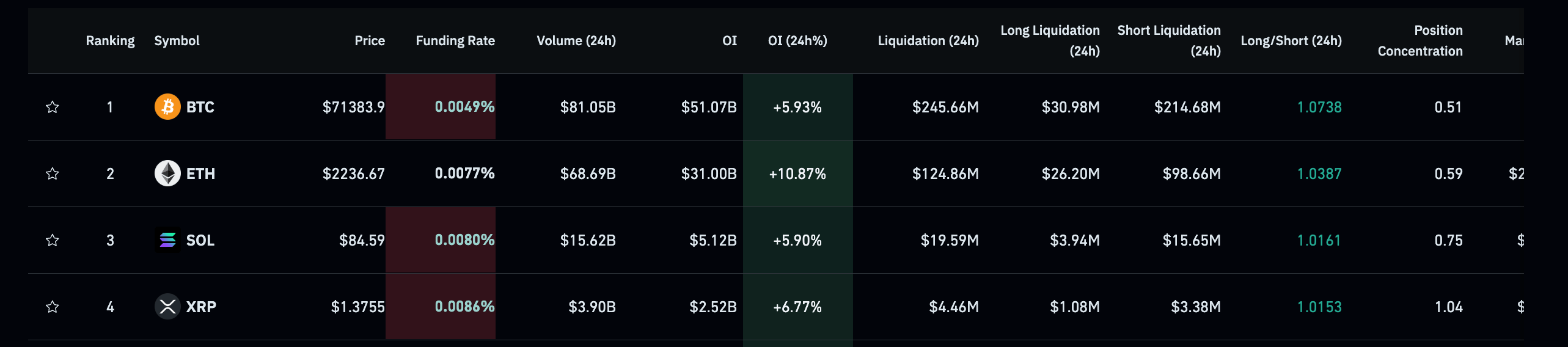Viewport: 1568px width, 347px height.
Task: Sort by Long/Short (24h) column header
Action: click(1291, 41)
